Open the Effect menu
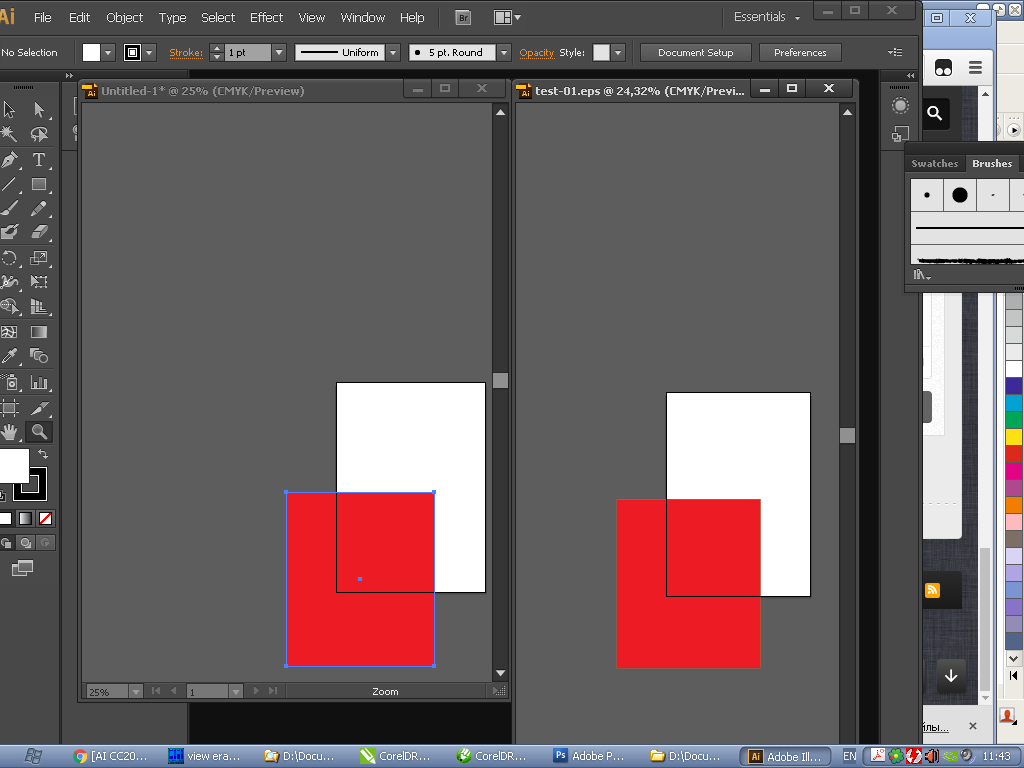 [266, 18]
